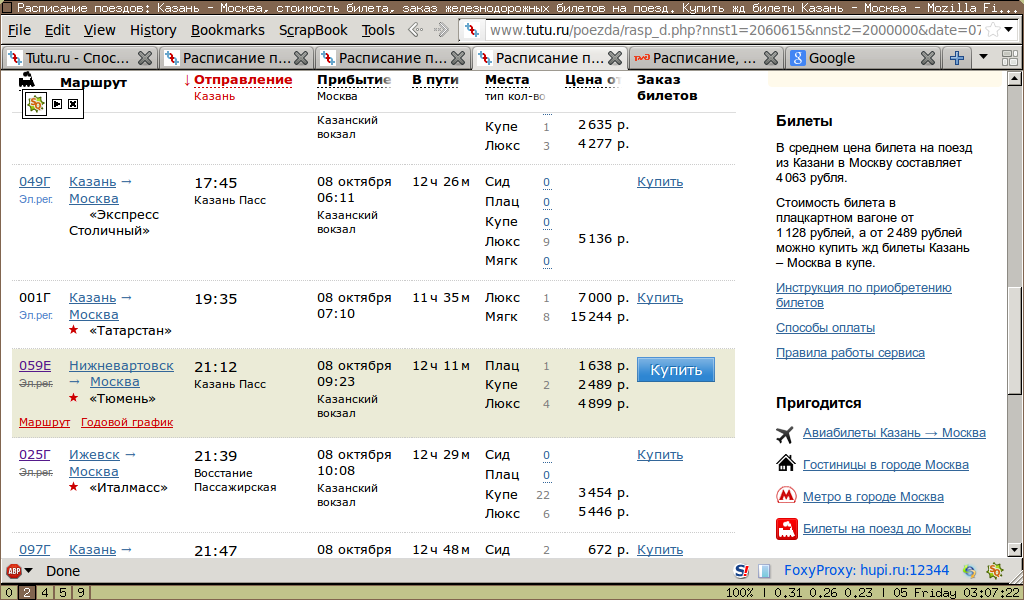Click the red metro M icon

click(786, 496)
